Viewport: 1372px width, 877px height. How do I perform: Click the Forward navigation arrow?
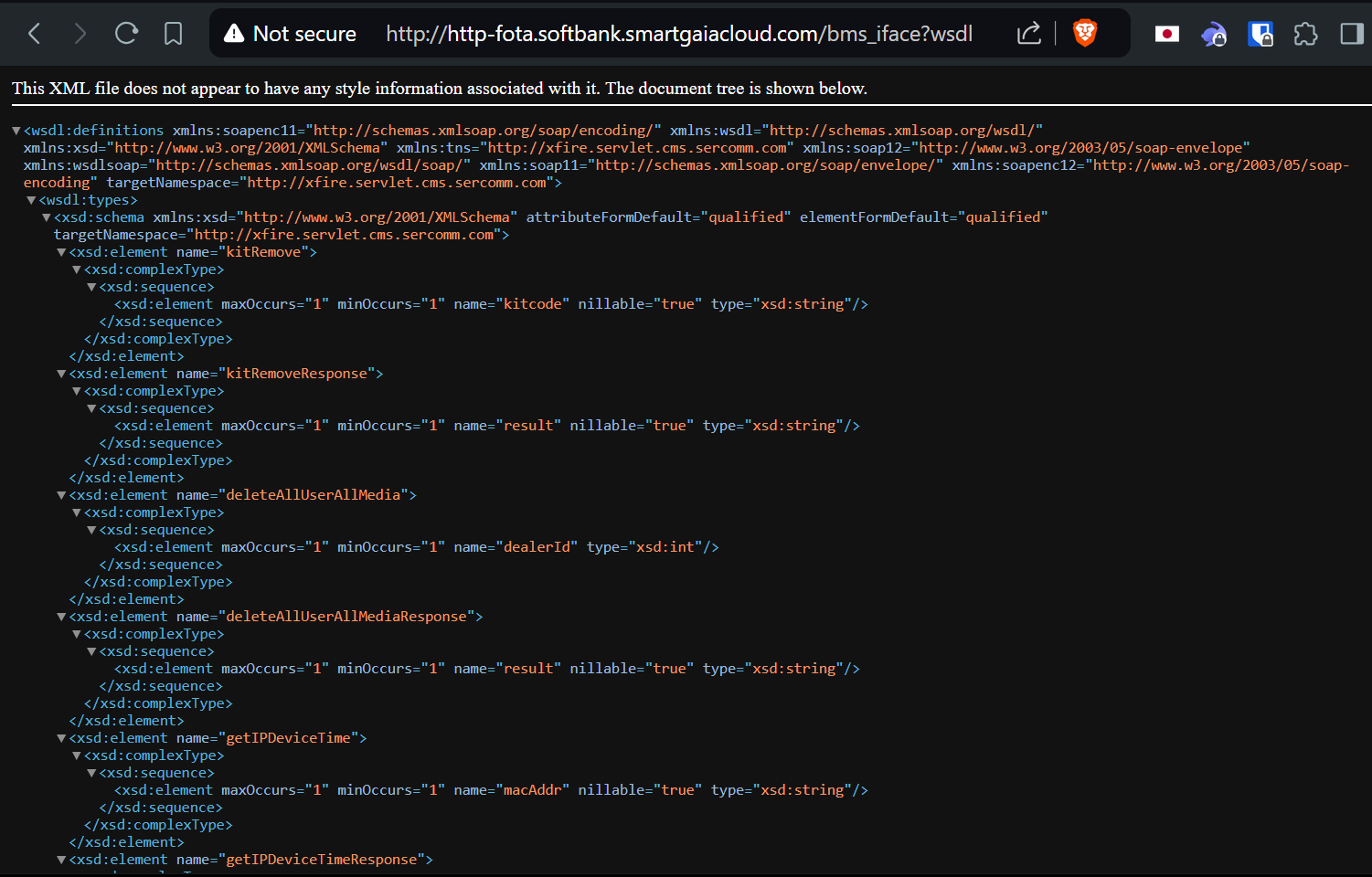80,34
